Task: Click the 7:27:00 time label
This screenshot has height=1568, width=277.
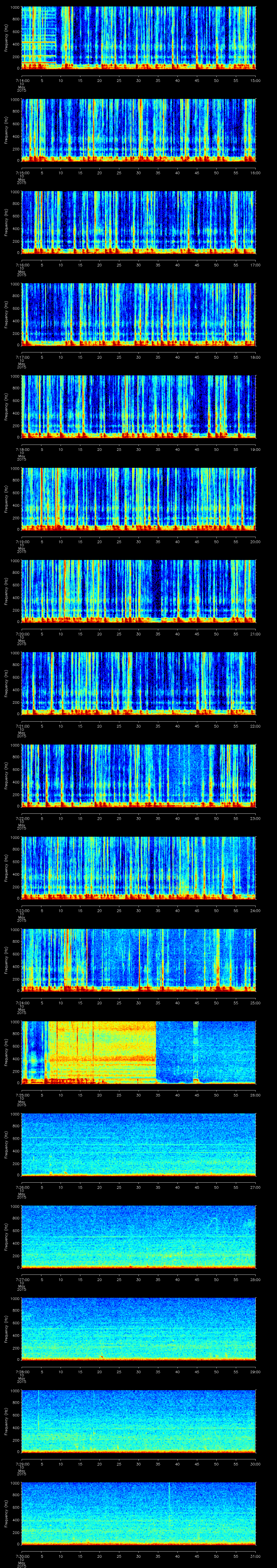Action: (x=22, y=1279)
